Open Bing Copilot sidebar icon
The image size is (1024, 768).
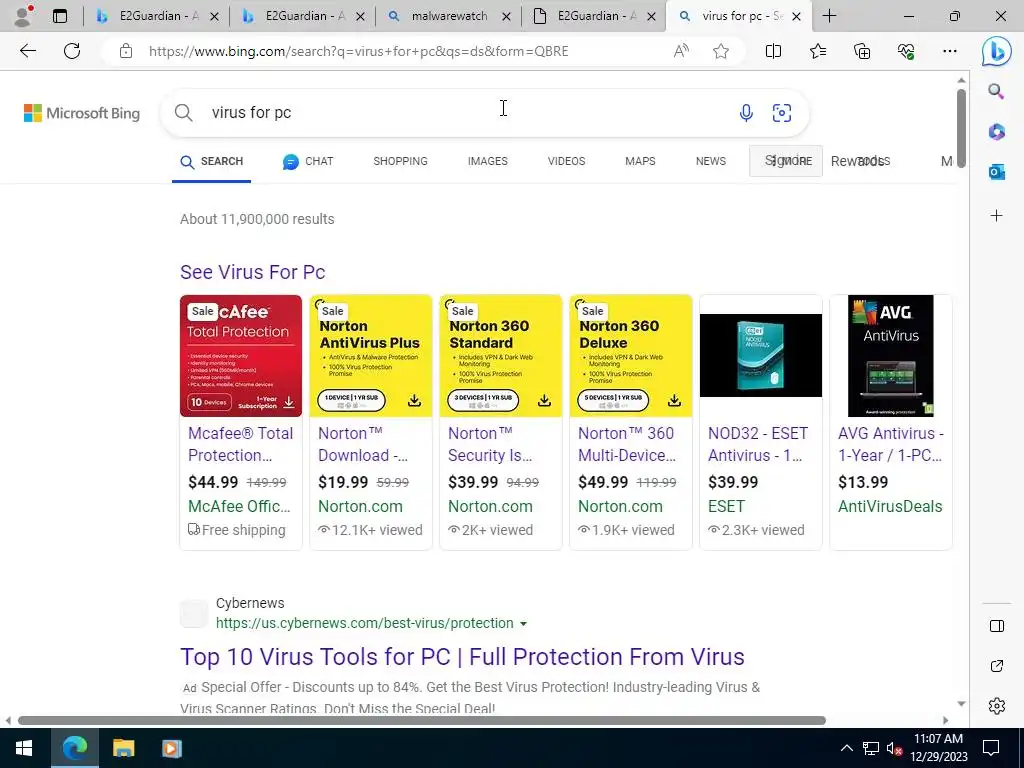997,51
